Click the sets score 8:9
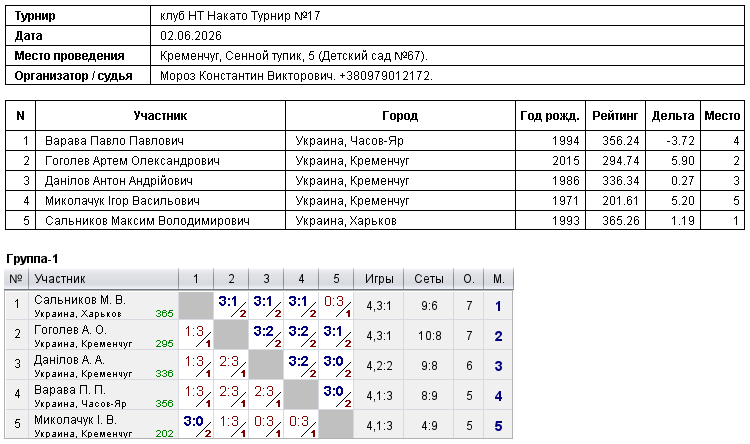750x444 pixels. pos(429,396)
